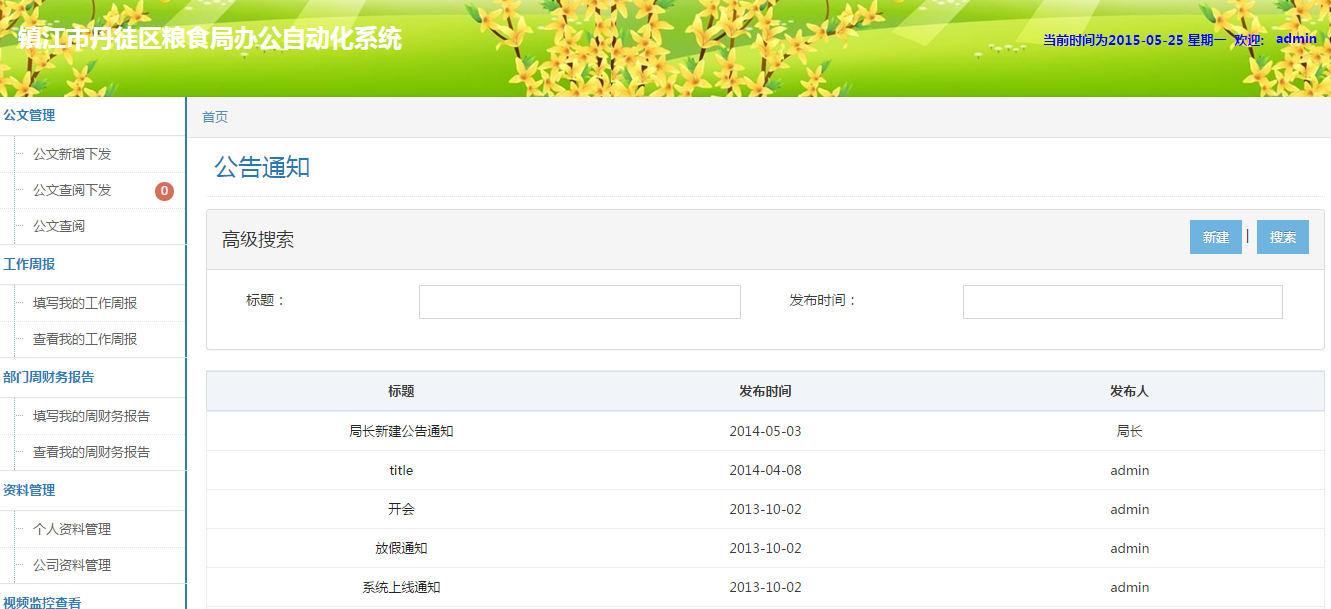This screenshot has width=1331, height=609.
Task: Expand the 资料管理 section header
Action: (x=30, y=490)
